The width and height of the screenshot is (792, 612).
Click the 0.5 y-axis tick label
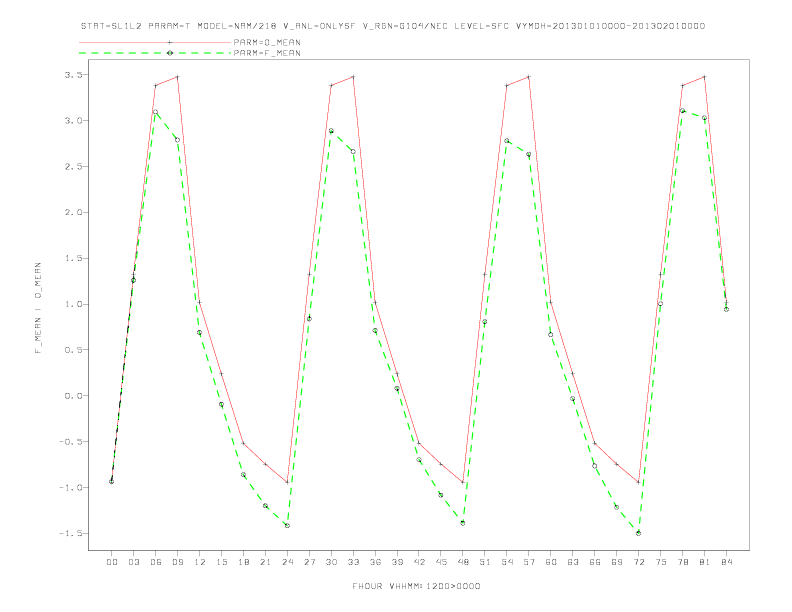[73, 350]
